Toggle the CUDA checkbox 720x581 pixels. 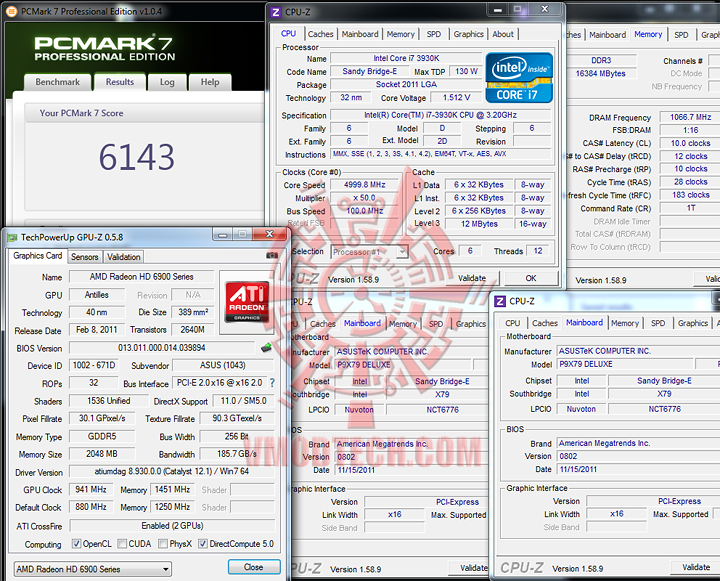tap(122, 544)
